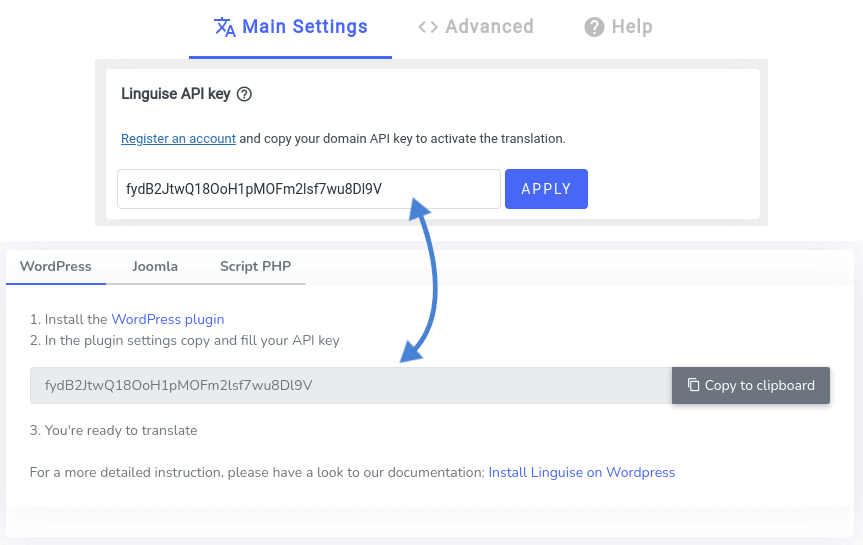This screenshot has width=863, height=545.
Task: Select the Script PHP tab
Action: [x=255, y=266]
